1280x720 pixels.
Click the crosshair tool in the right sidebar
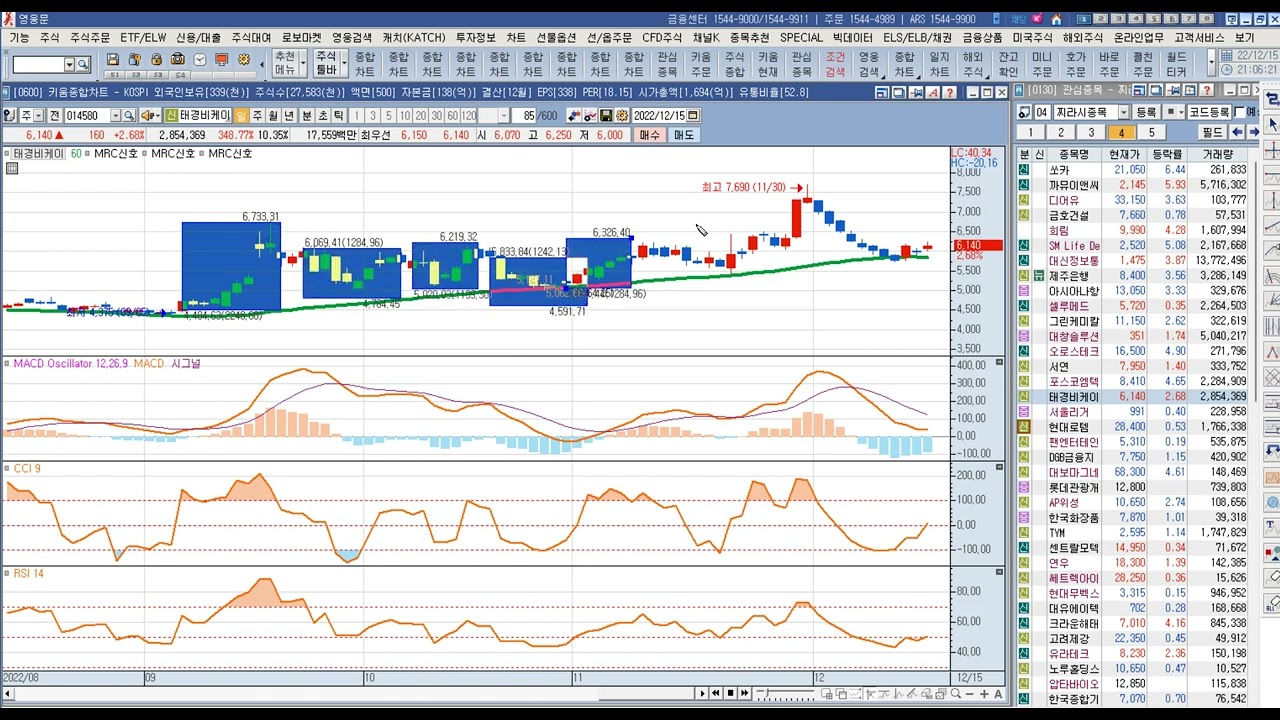click(1272, 150)
